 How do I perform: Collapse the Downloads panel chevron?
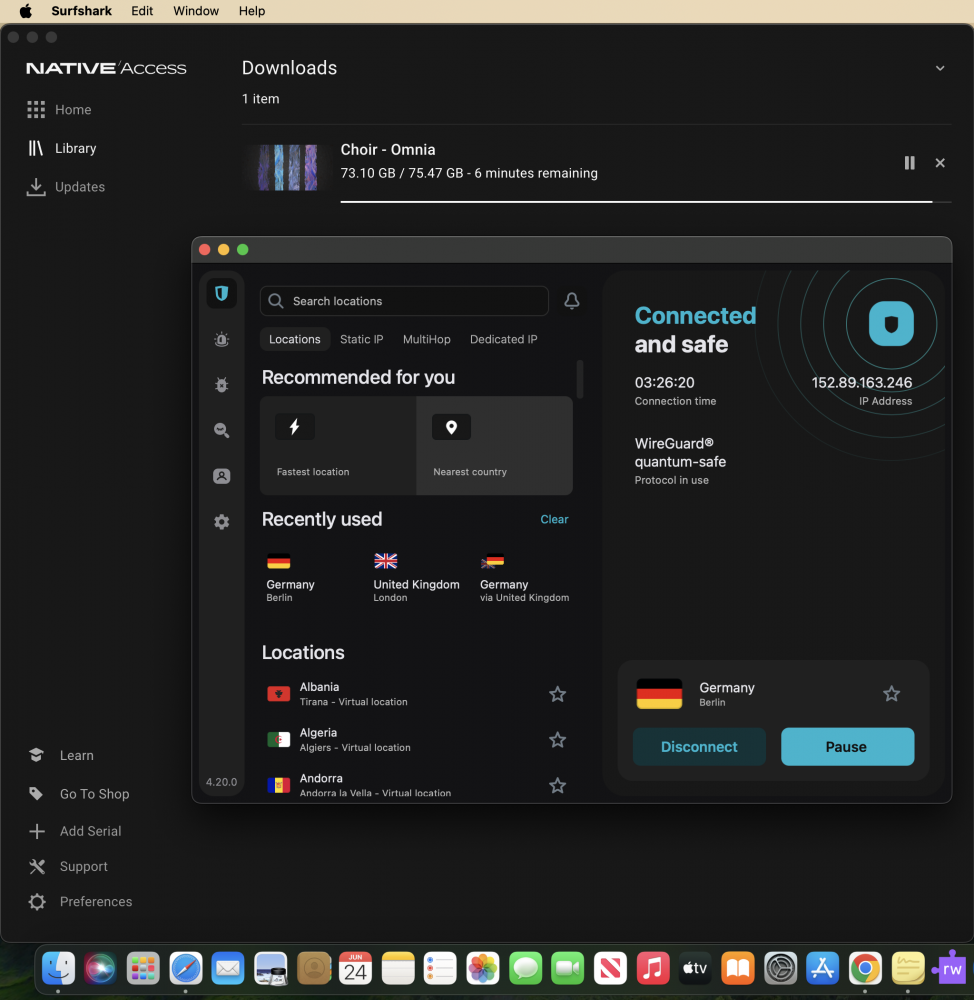coord(940,68)
